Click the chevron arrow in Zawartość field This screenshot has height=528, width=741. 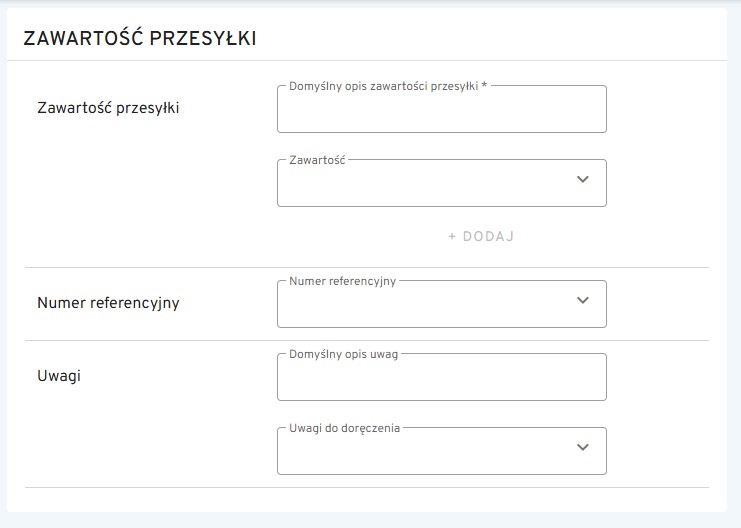click(583, 180)
